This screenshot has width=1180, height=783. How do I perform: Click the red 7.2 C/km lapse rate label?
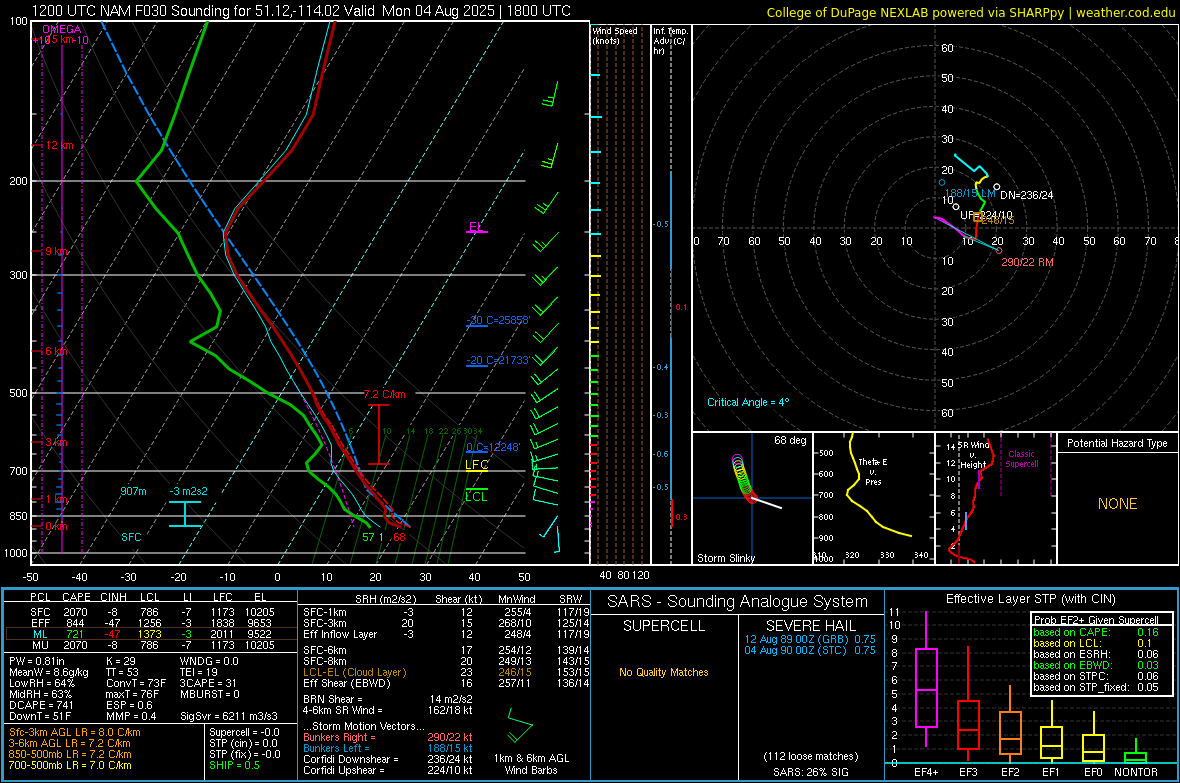(x=384, y=395)
